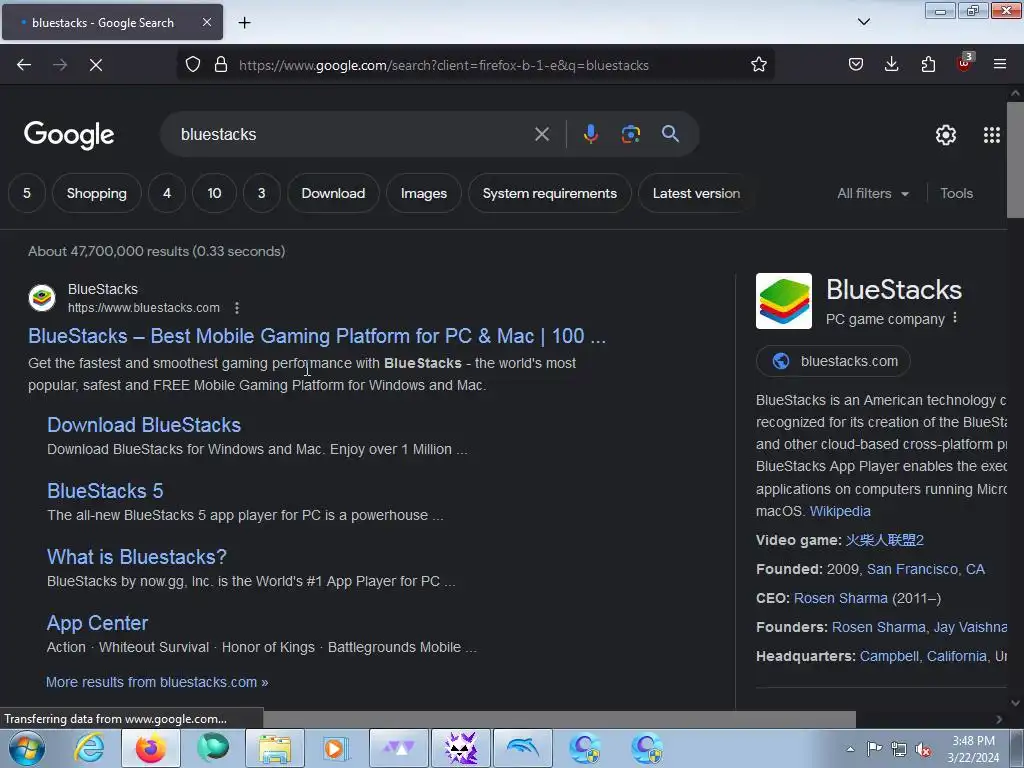1024x768 pixels.
Task: Select the Download filter chip
Action: [x=333, y=193]
